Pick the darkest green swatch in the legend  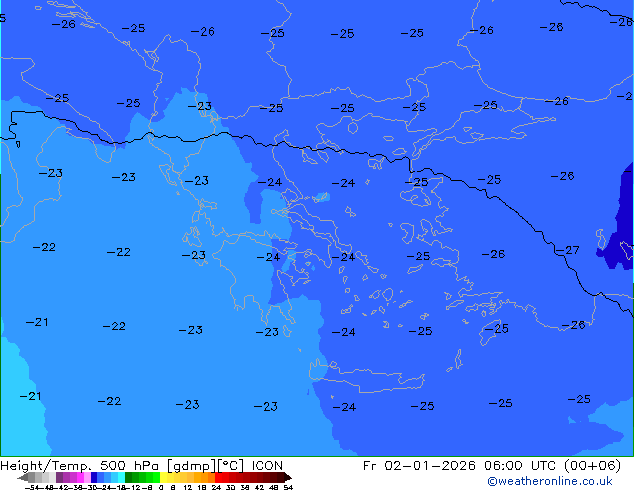[129, 477]
